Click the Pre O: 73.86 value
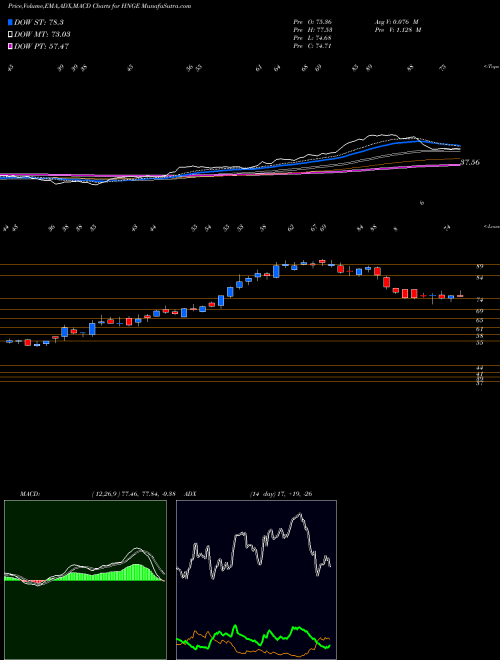500x660 pixels. (x=312, y=21)
